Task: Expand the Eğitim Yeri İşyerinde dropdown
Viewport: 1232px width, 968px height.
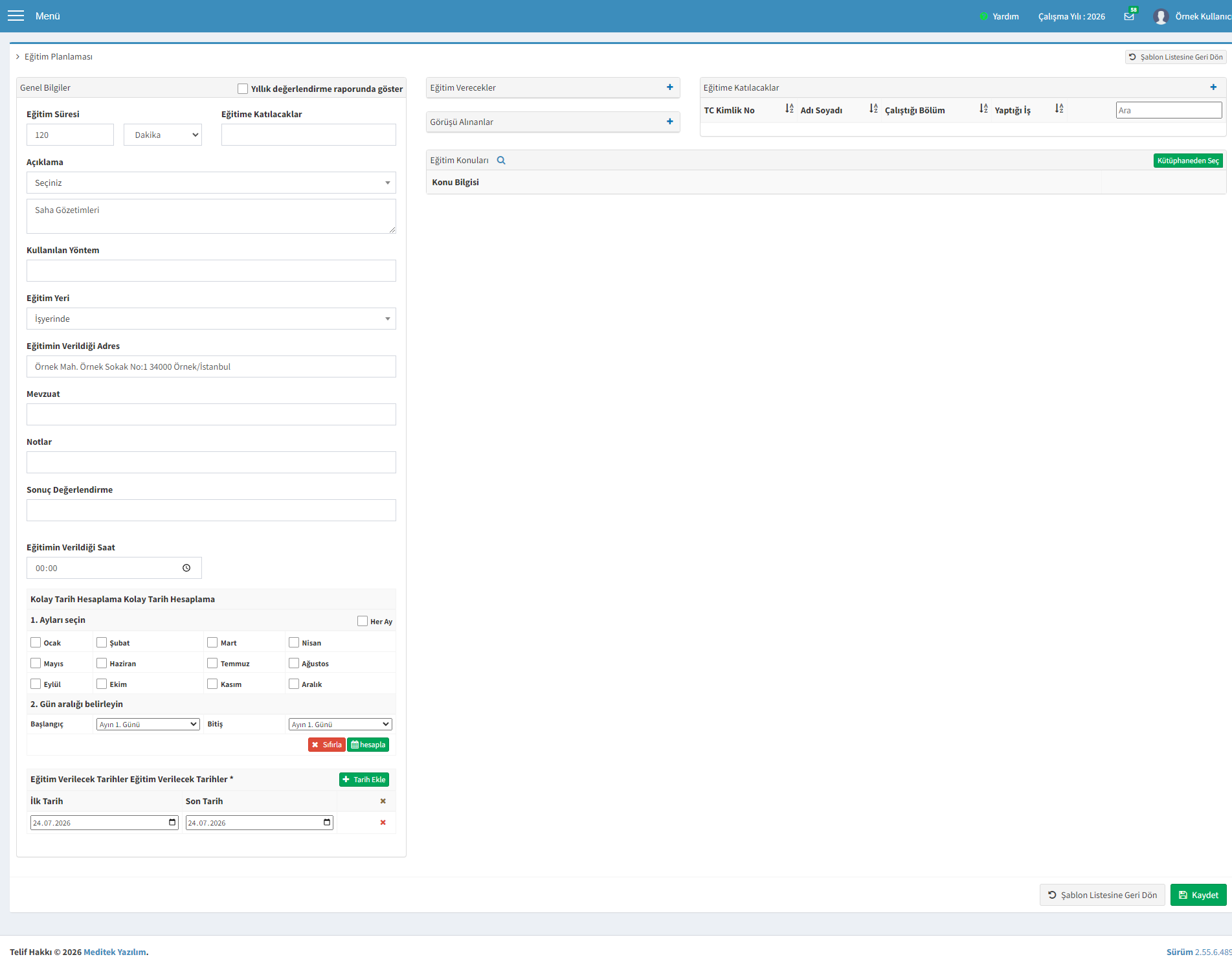Action: pos(211,319)
